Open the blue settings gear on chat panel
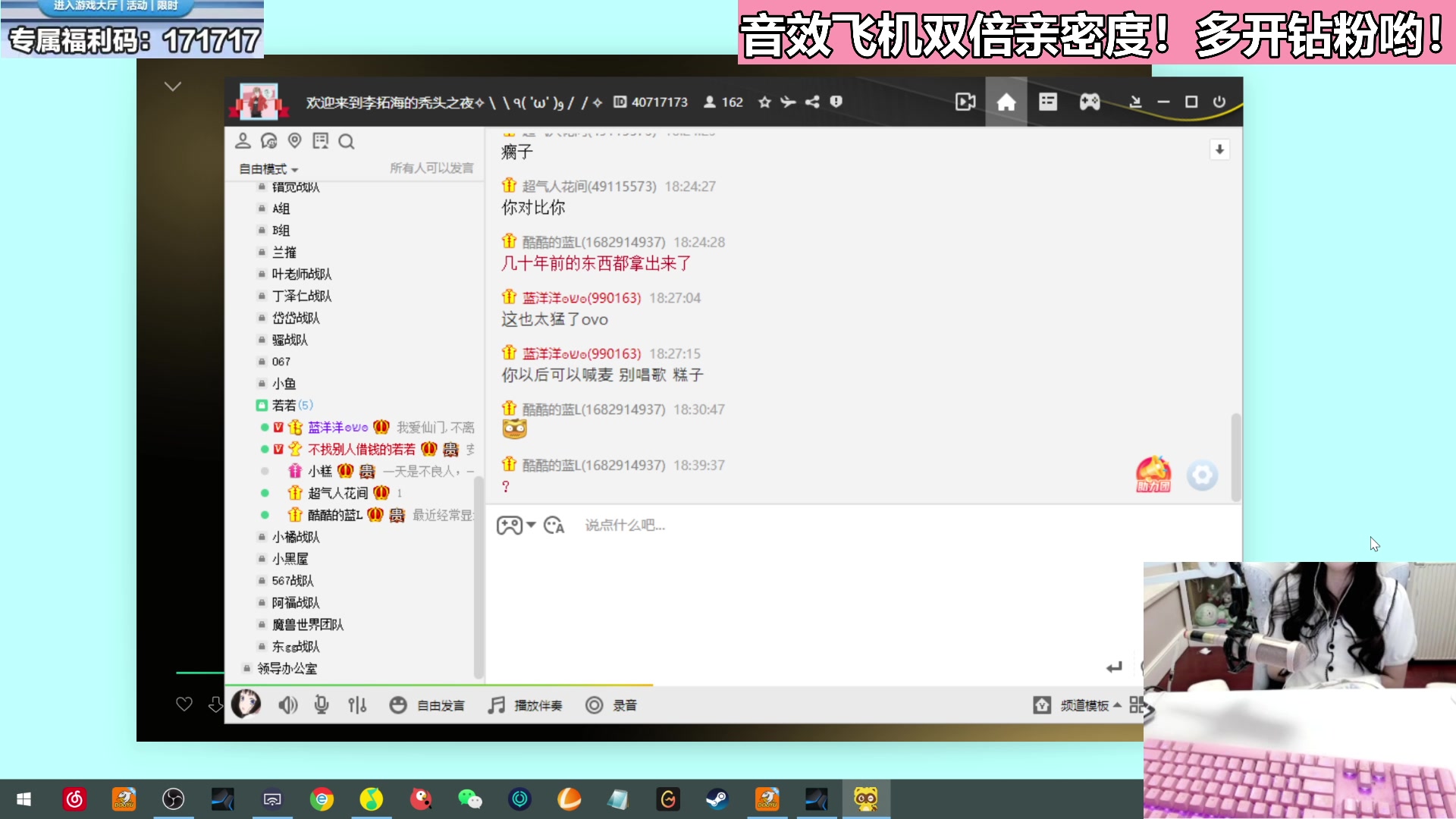Viewport: 1456px width, 819px height. coord(1203,475)
